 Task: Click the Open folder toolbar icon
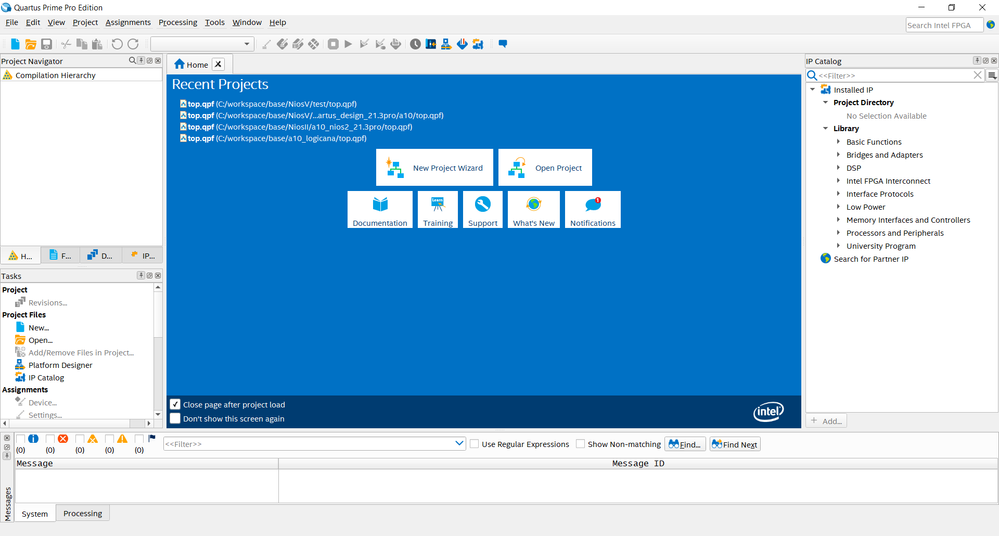(31, 44)
